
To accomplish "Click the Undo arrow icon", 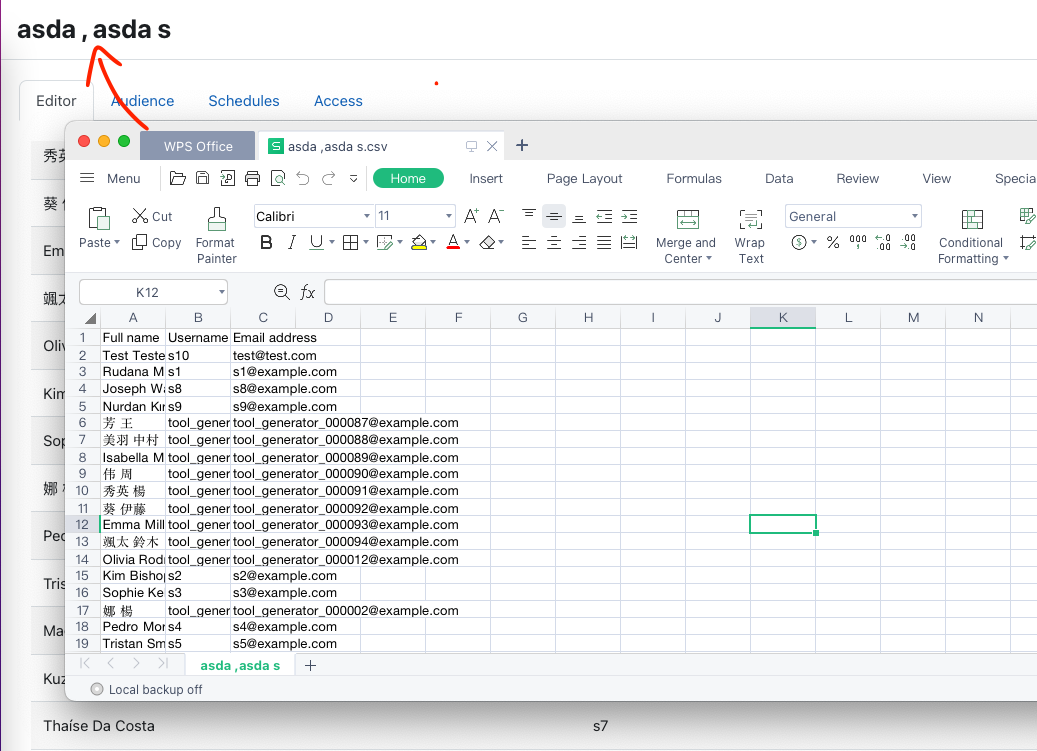I will coord(303,178).
